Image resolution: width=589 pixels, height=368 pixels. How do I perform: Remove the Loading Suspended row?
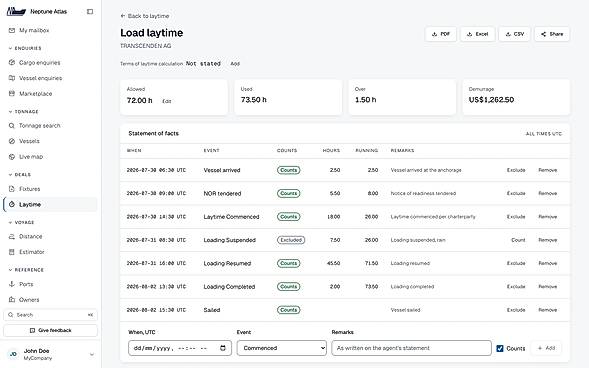click(x=547, y=240)
